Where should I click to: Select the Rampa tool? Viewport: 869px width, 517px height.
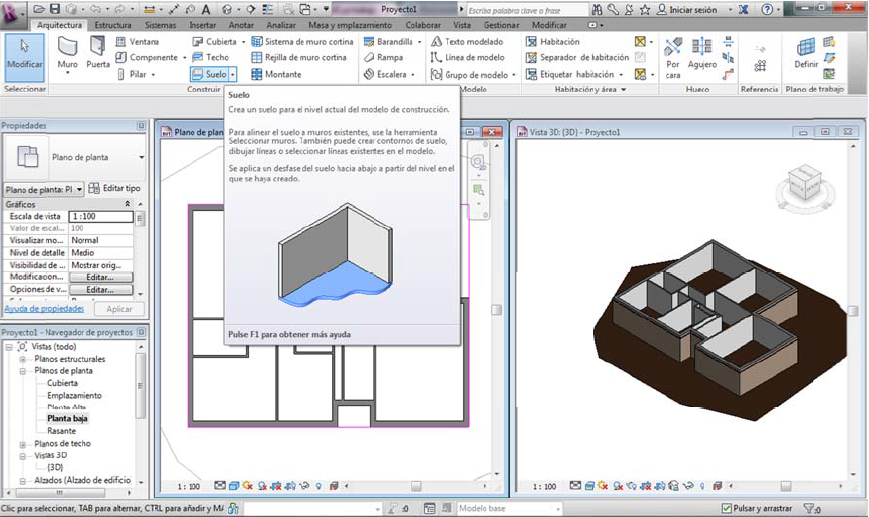(384, 57)
